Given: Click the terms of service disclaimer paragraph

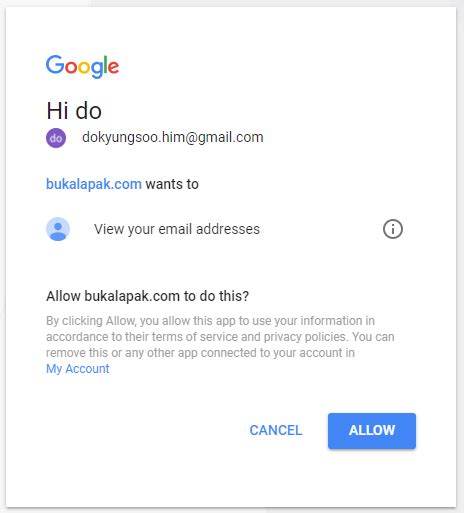Looking at the screenshot, I should (x=220, y=345).
